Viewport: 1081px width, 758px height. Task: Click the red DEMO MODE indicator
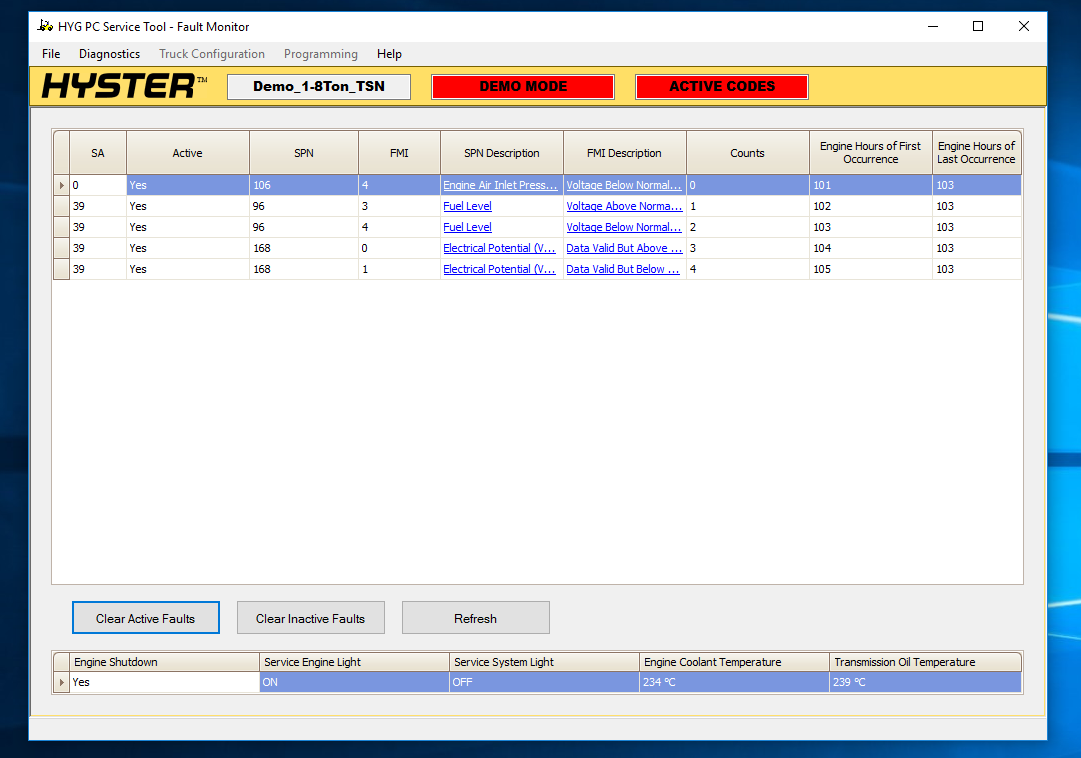point(522,87)
